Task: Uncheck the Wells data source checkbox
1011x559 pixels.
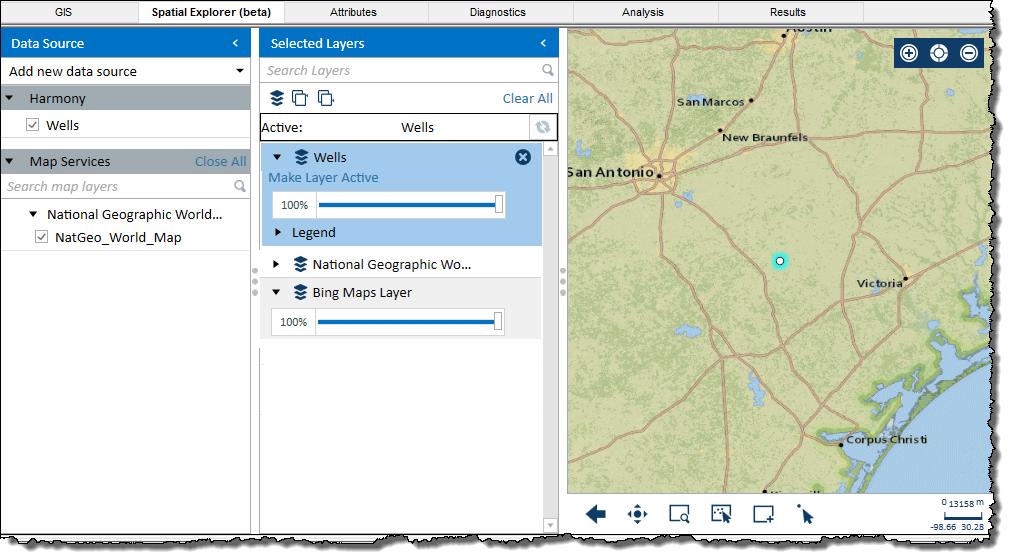Action: coord(33,125)
